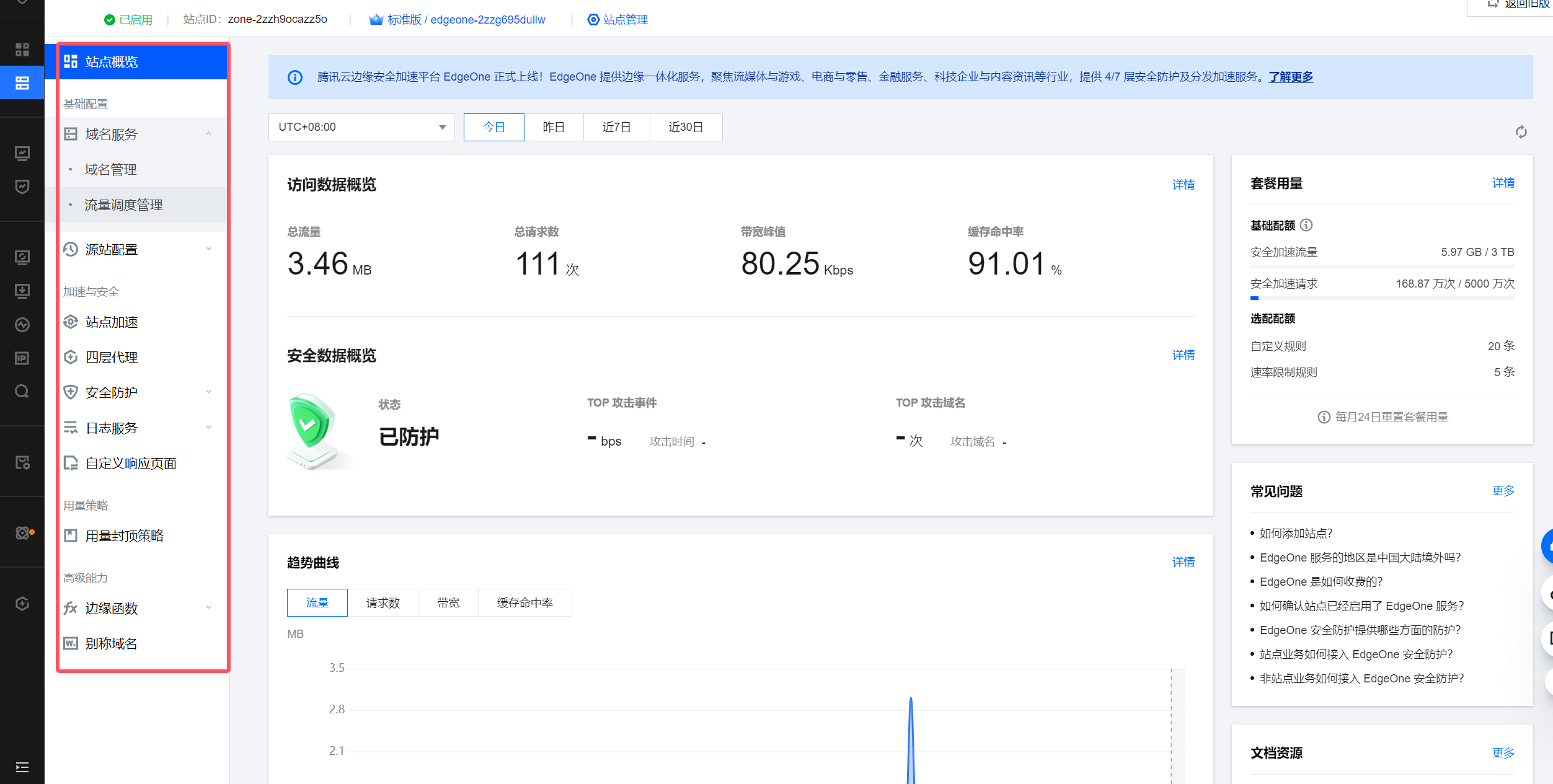
Task: Click the 站点加速 menu icon
Action: point(71,322)
